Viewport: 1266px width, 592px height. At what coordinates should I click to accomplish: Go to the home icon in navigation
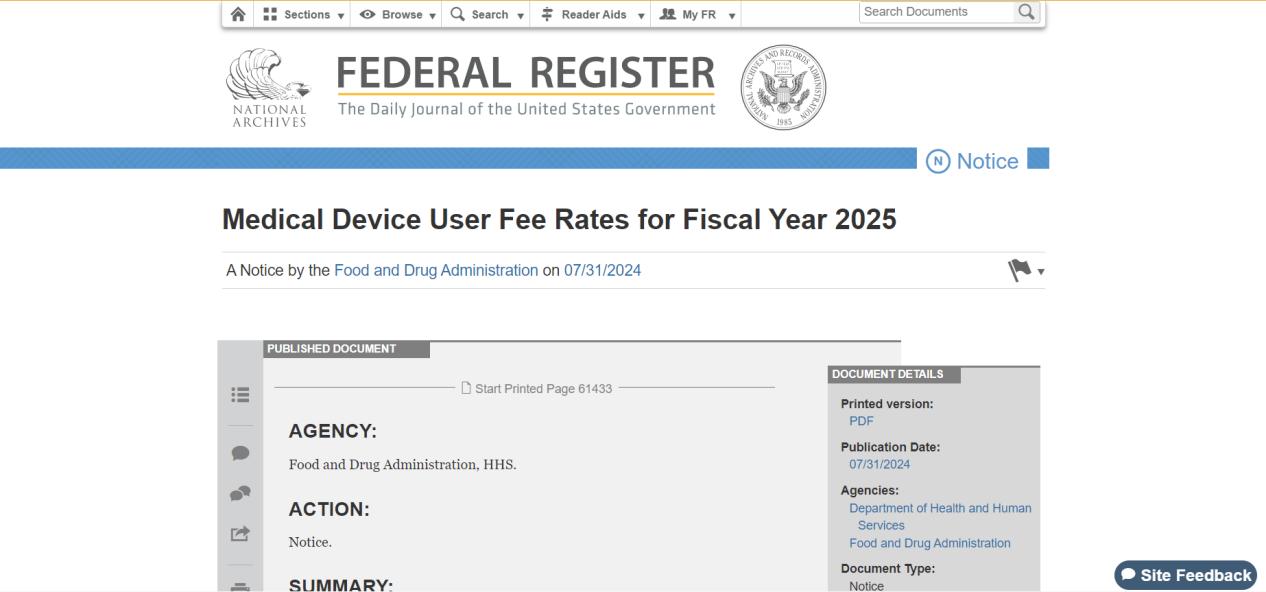point(237,14)
